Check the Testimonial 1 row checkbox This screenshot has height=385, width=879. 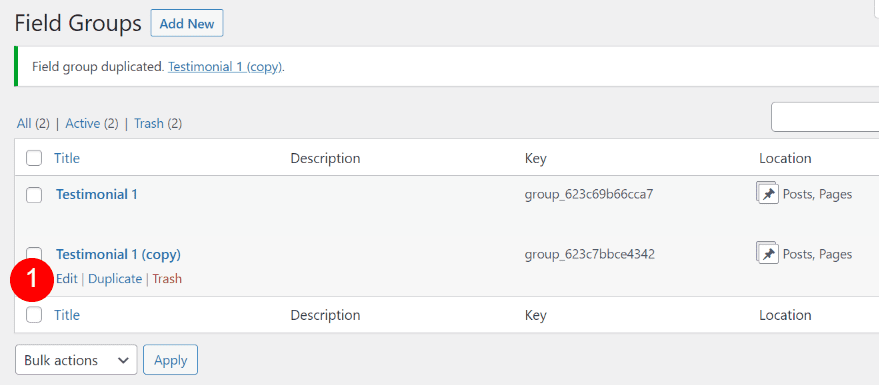click(34, 195)
